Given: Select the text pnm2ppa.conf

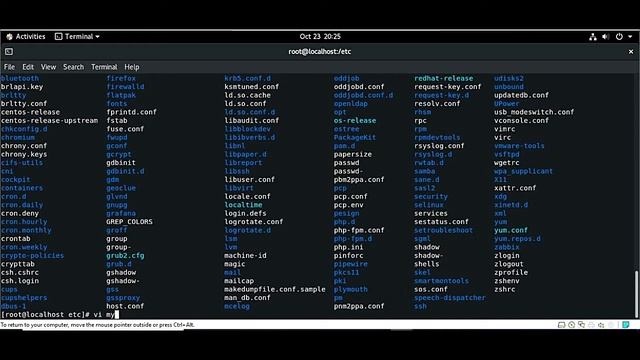Looking at the screenshot, I should 359,306.
